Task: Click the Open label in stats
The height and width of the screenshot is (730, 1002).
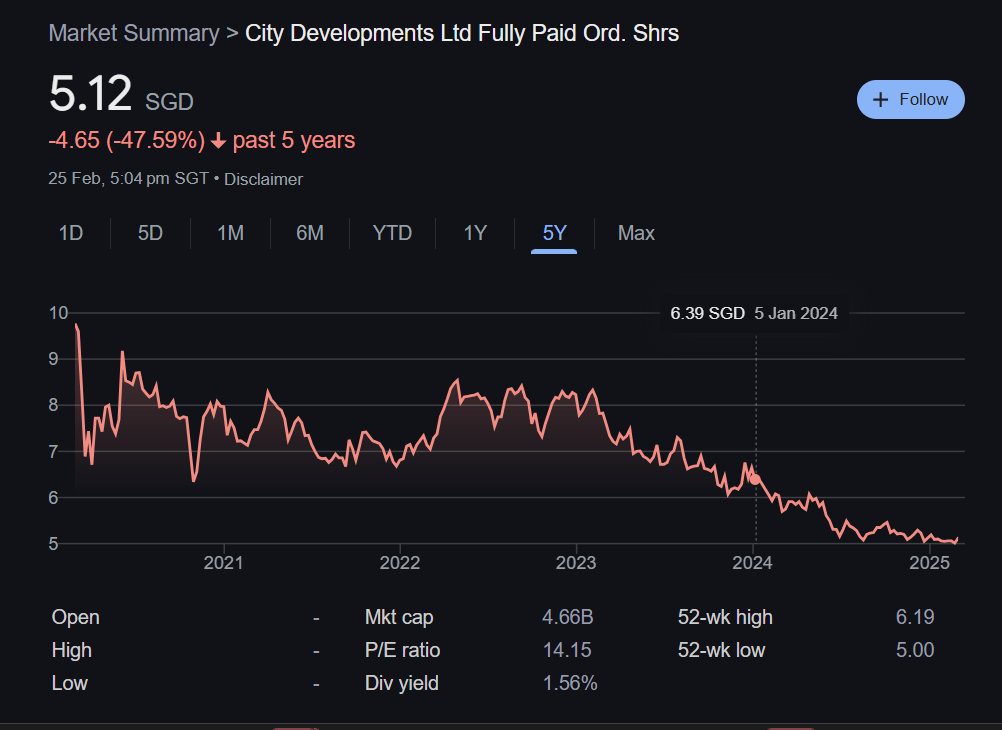Action: pyautogui.click(x=75, y=617)
